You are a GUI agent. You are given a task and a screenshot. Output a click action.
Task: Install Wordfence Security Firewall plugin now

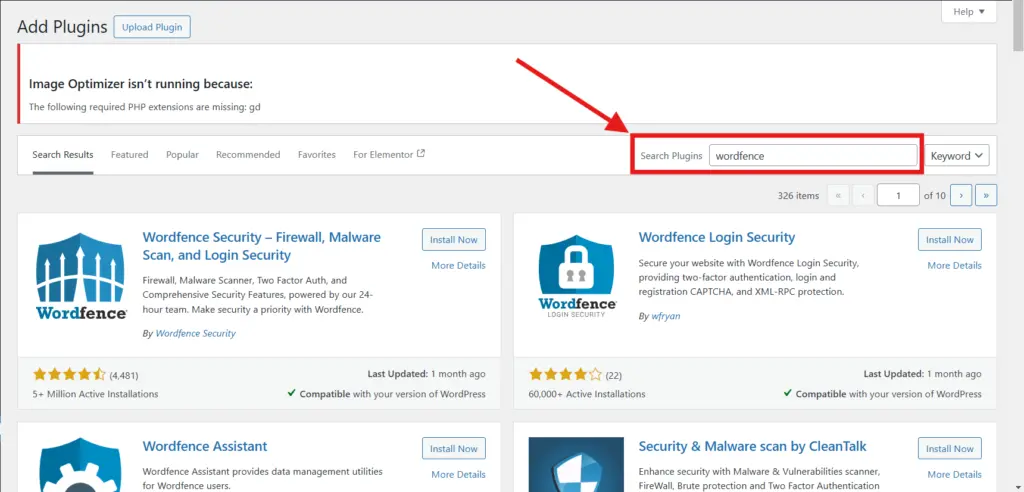(x=454, y=240)
